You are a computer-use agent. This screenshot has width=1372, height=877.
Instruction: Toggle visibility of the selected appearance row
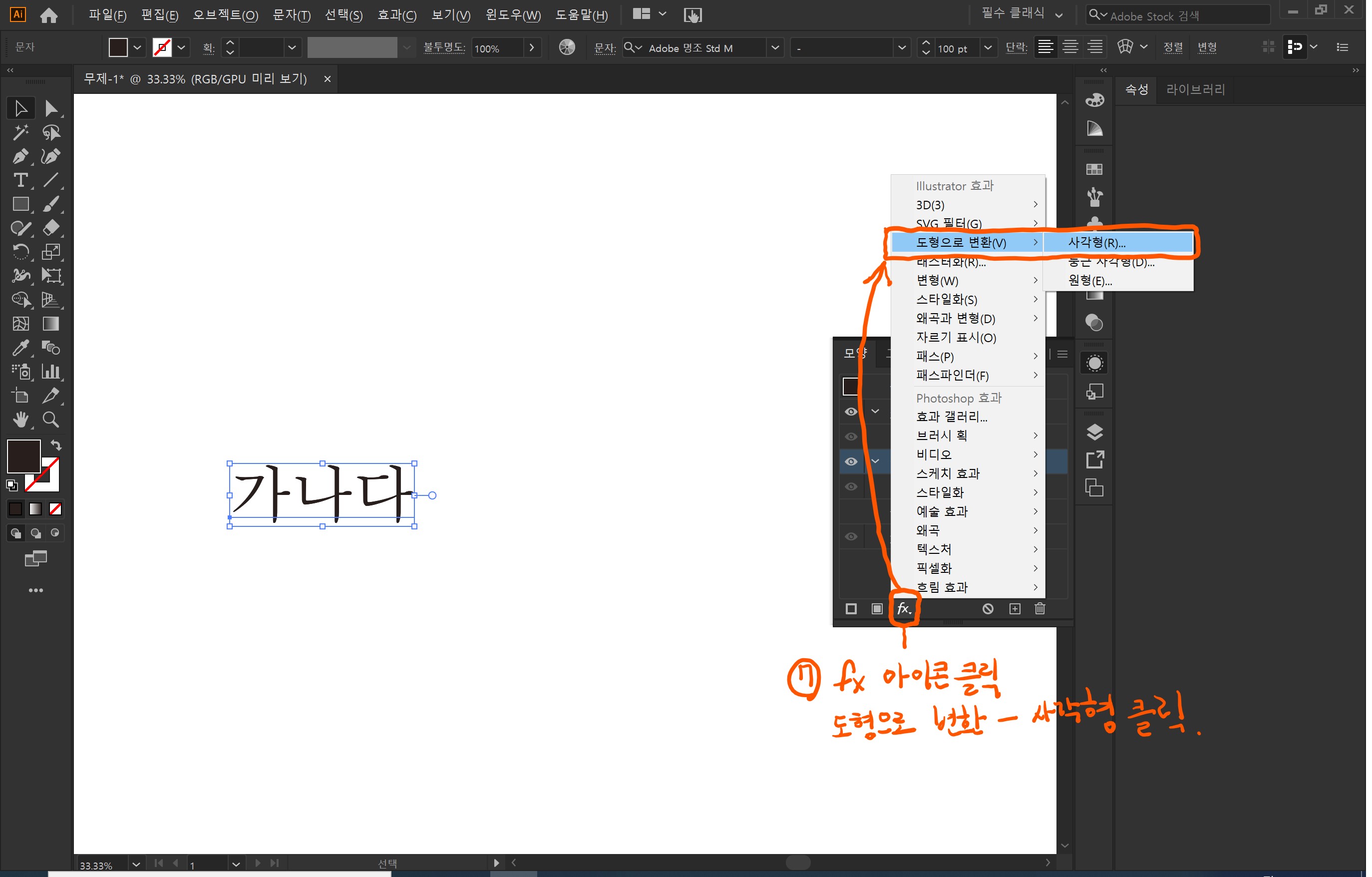point(851,461)
